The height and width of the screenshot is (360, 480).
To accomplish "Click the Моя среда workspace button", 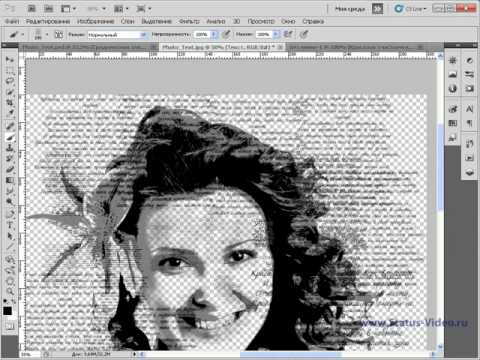I will [x=350, y=9].
